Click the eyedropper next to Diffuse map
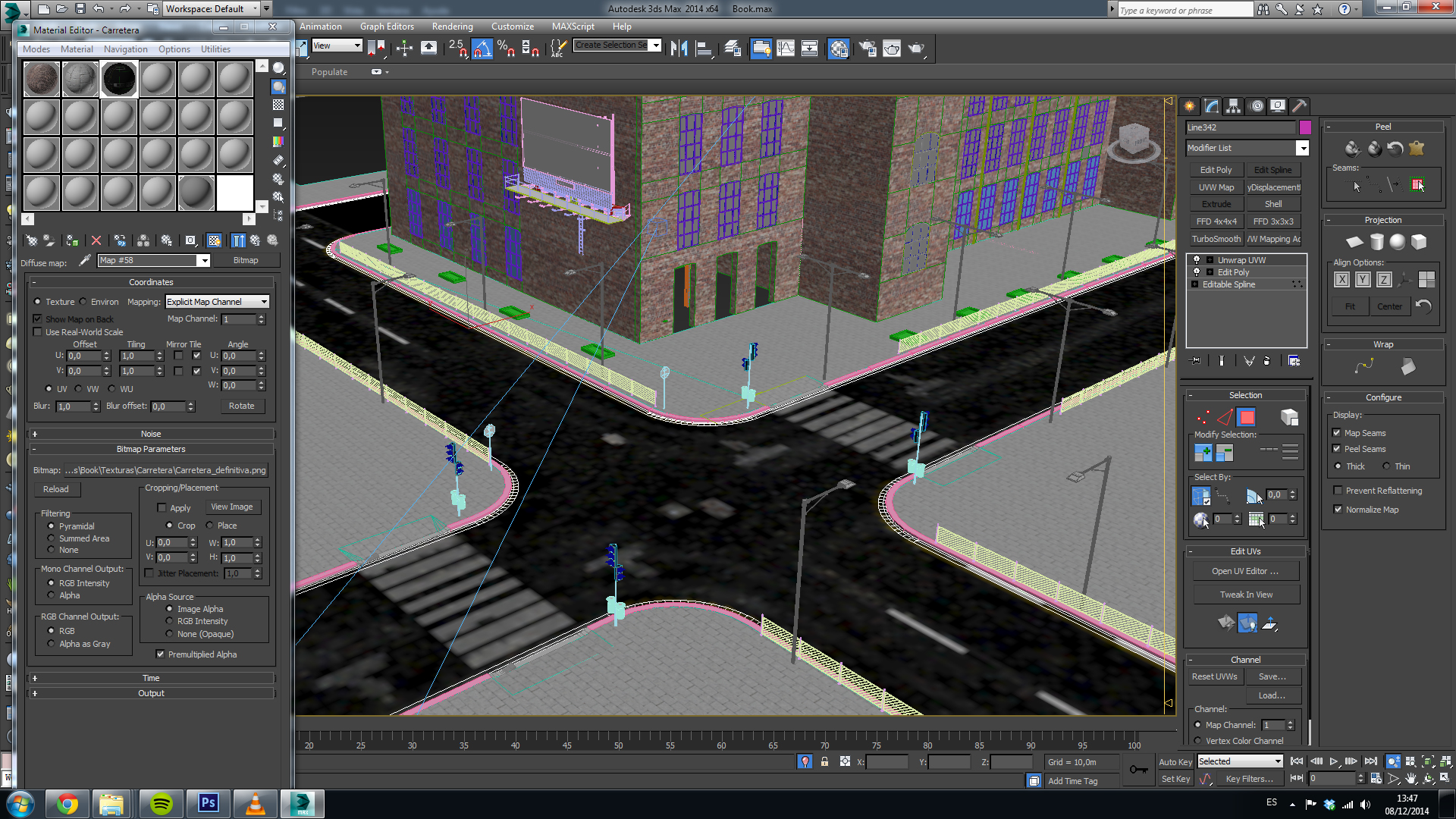 pos(85,260)
